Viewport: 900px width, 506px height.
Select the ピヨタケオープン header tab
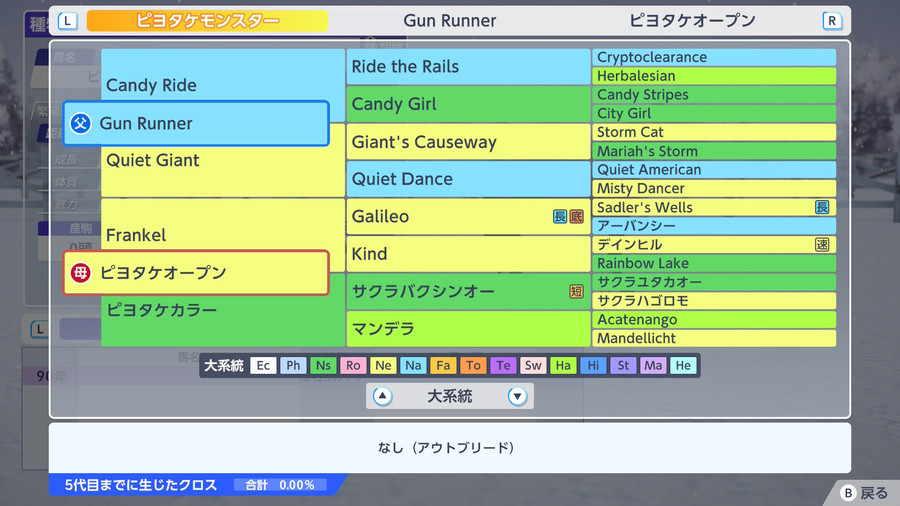point(692,21)
